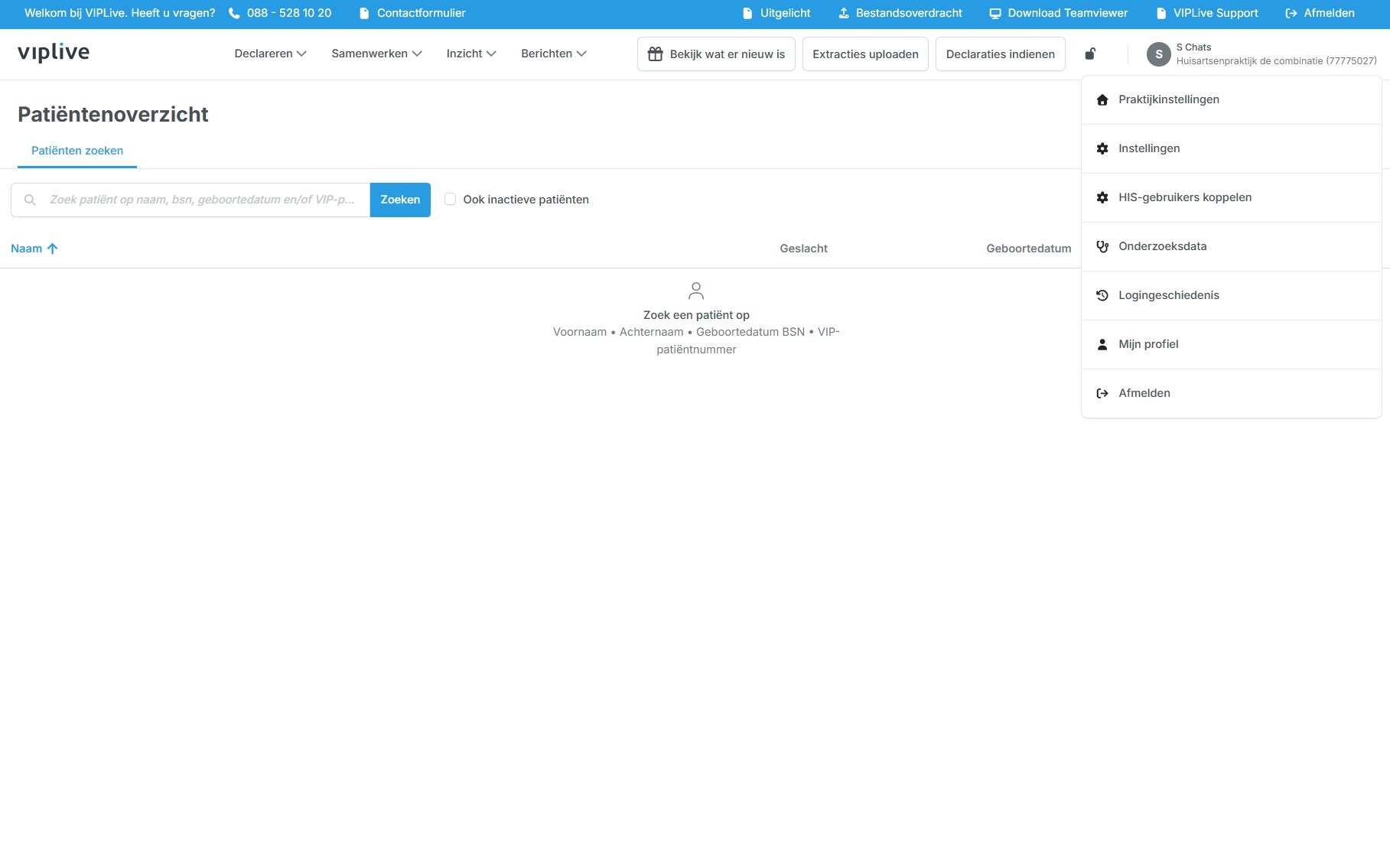Click the person icon beside Mijn profiel
Image resolution: width=1390 pixels, height=868 pixels.
[x=1102, y=344]
